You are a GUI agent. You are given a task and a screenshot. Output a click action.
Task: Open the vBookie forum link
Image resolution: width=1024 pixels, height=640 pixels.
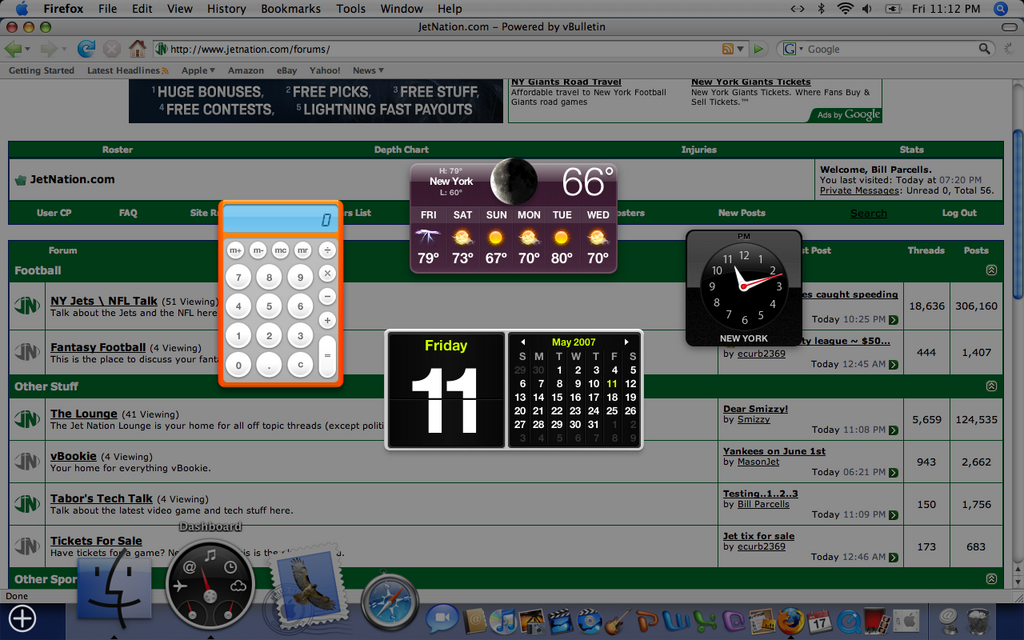tap(73, 456)
